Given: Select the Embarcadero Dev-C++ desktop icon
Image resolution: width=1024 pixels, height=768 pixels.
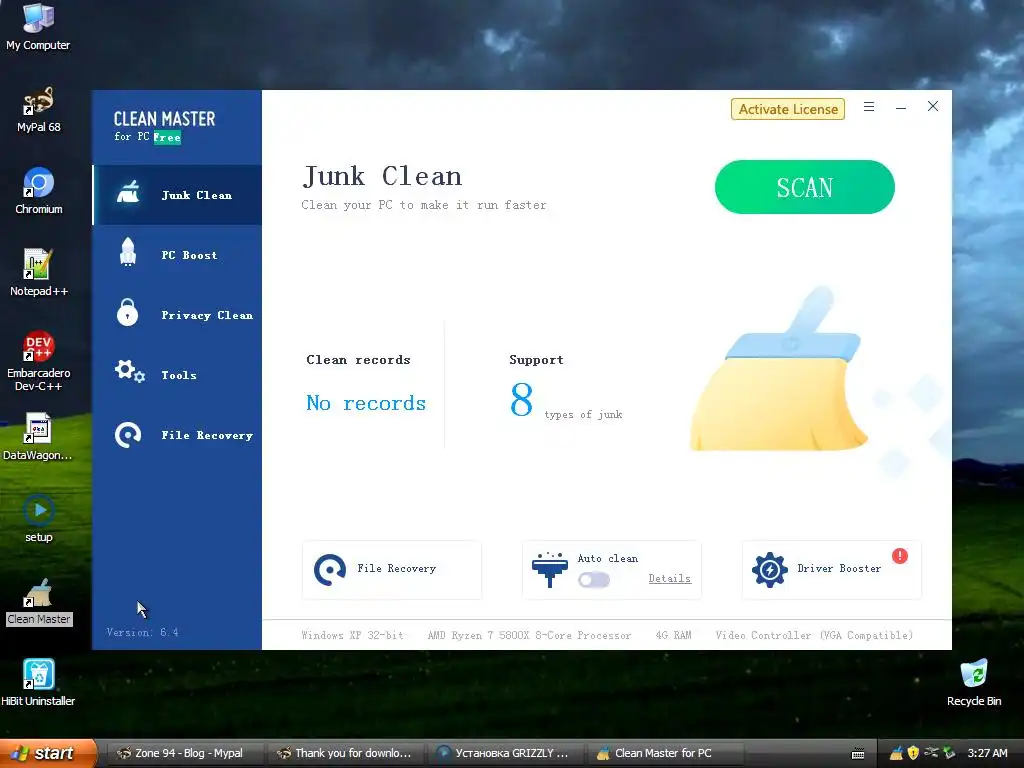Looking at the screenshot, I should pos(39,361).
